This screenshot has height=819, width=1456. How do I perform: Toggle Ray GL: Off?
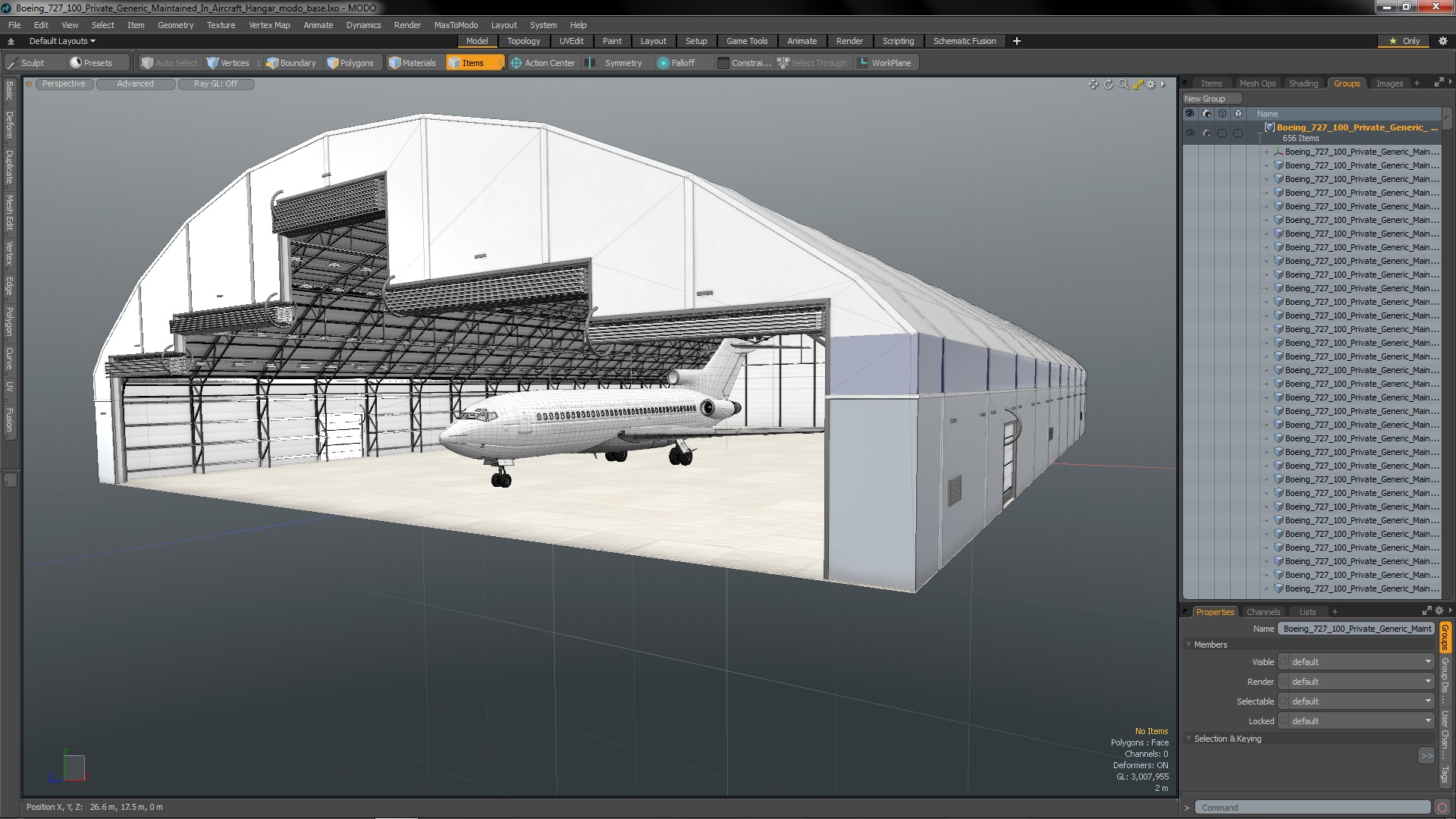(x=215, y=84)
